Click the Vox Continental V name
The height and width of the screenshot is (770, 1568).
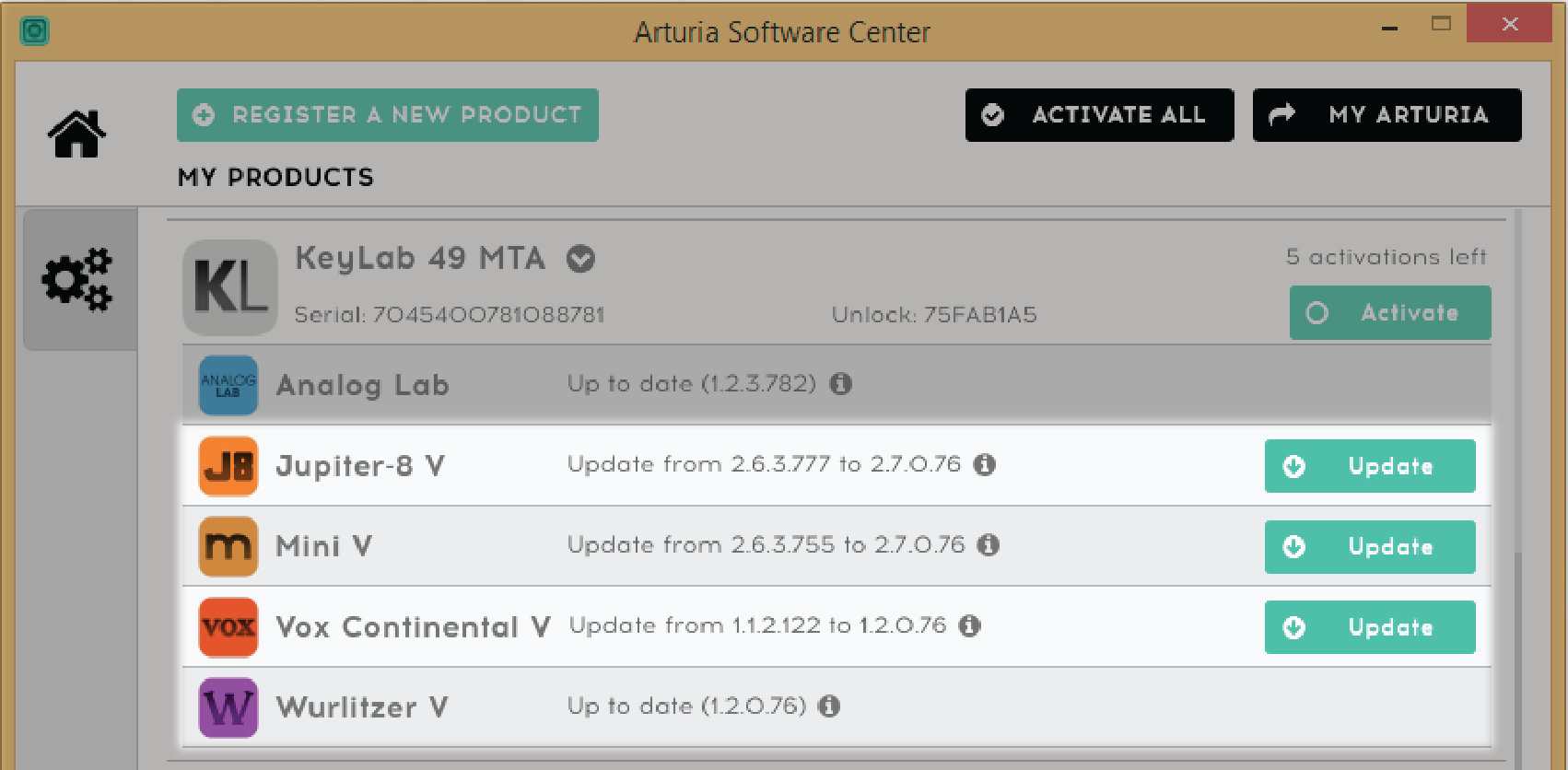click(414, 627)
